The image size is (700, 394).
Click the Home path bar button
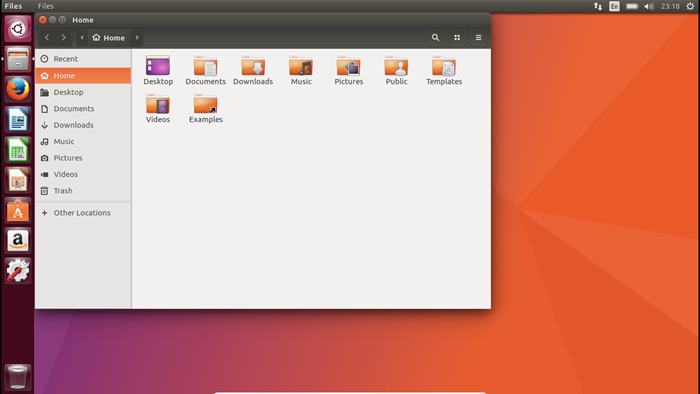click(108, 37)
